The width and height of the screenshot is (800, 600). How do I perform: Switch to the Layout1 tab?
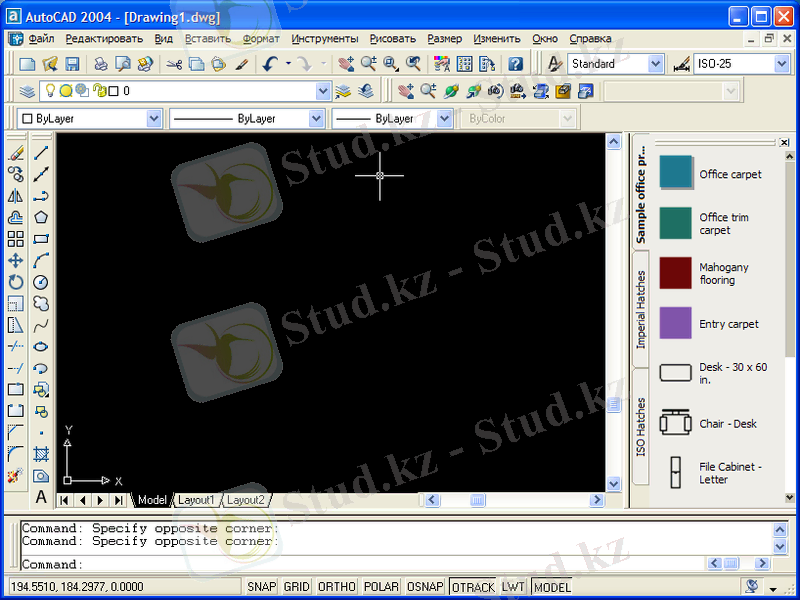click(196, 500)
